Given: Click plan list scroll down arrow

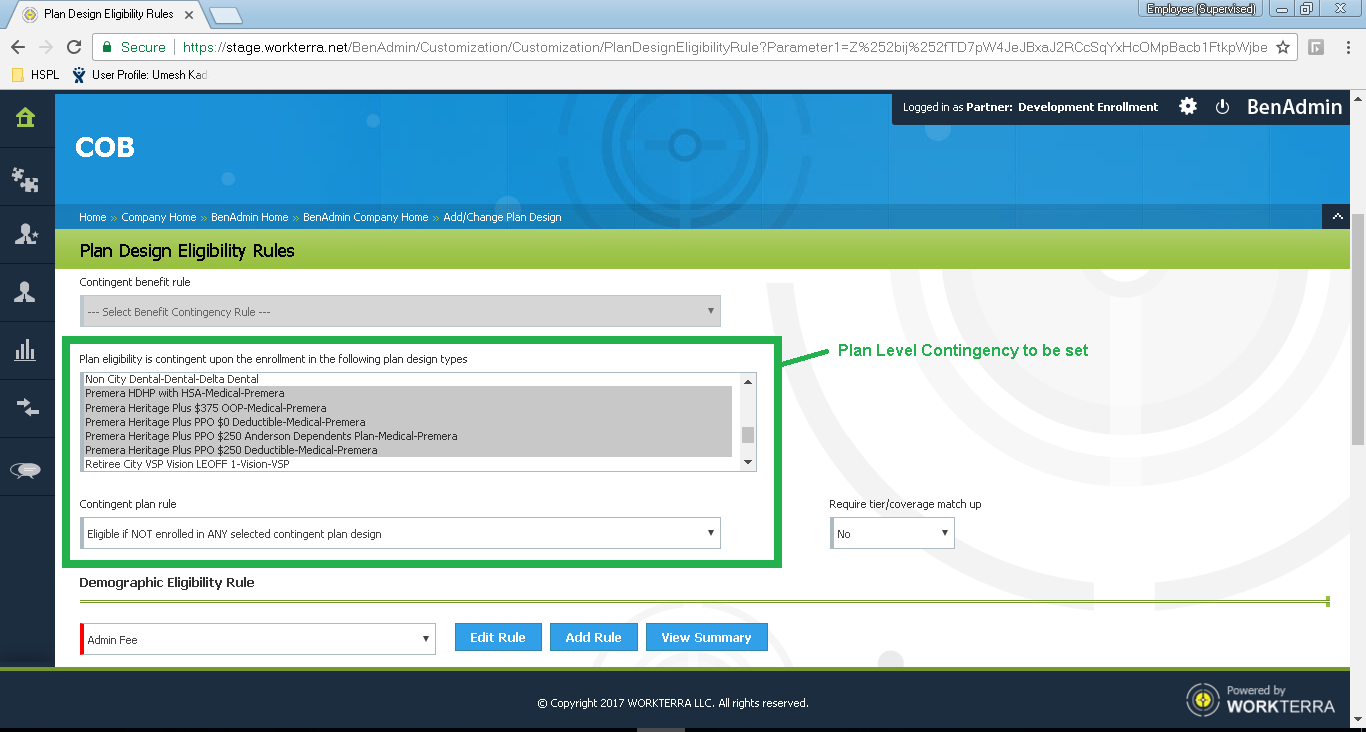Looking at the screenshot, I should click(x=747, y=462).
